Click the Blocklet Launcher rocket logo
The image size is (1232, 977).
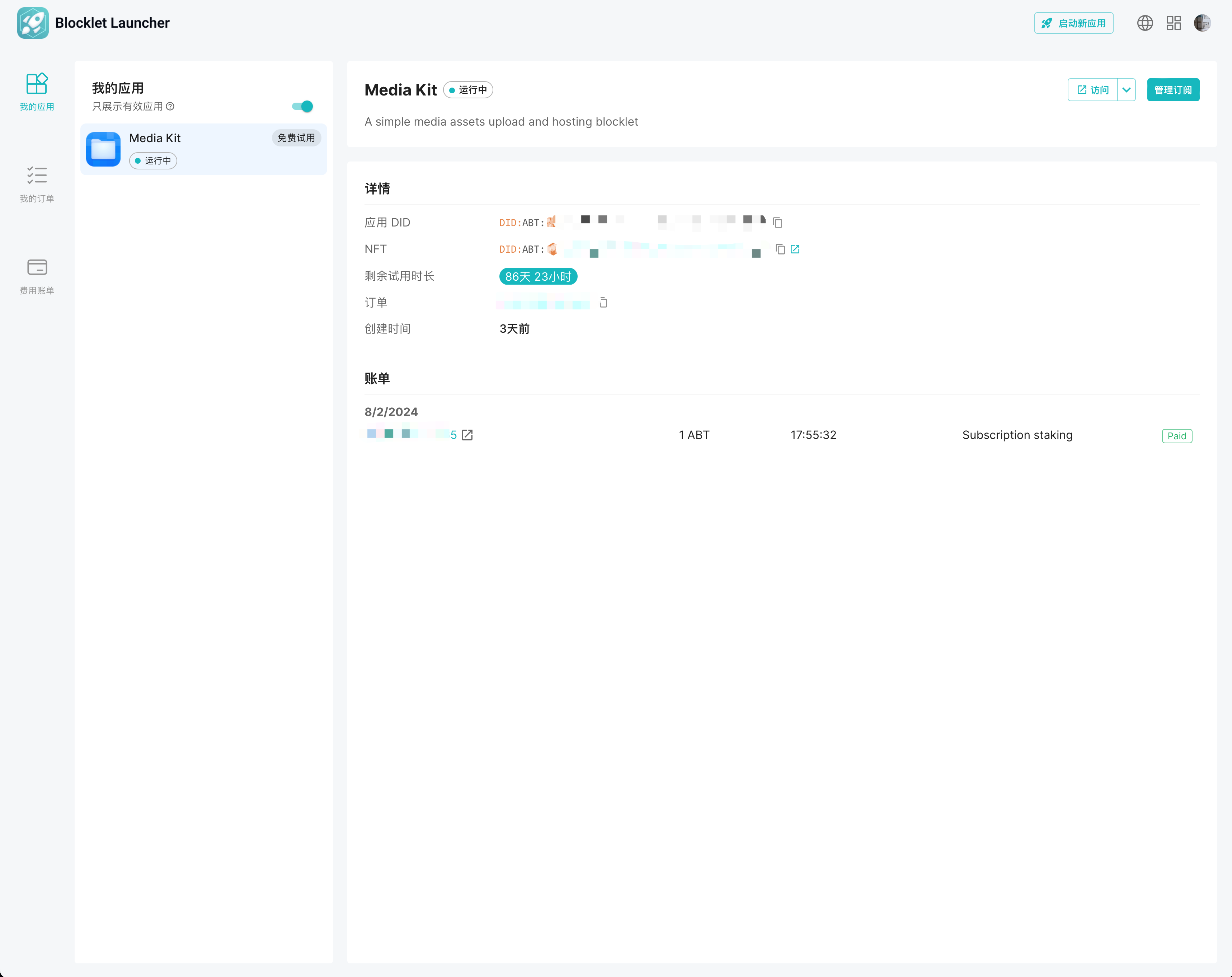coord(33,23)
